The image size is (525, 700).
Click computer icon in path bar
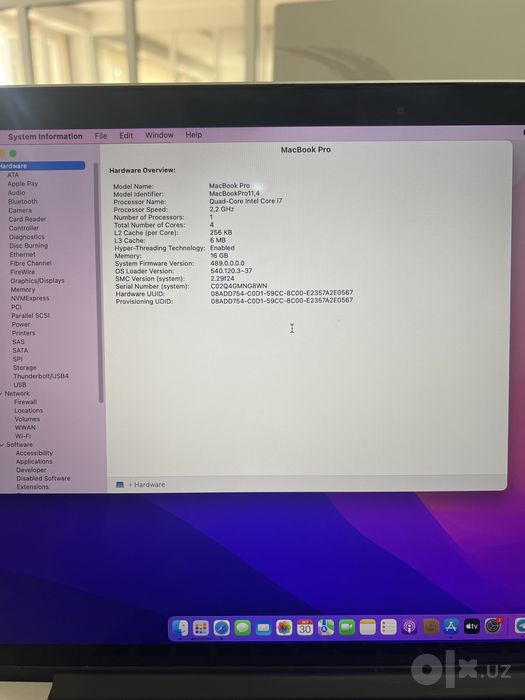120,484
